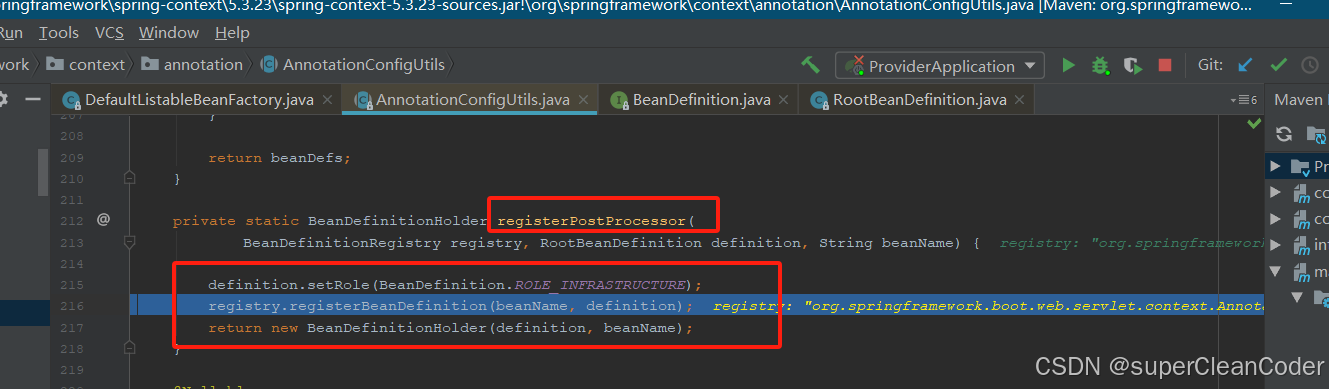Expand the first Maven tree node 'Pr'
1329x389 pixels.
click(1275, 166)
